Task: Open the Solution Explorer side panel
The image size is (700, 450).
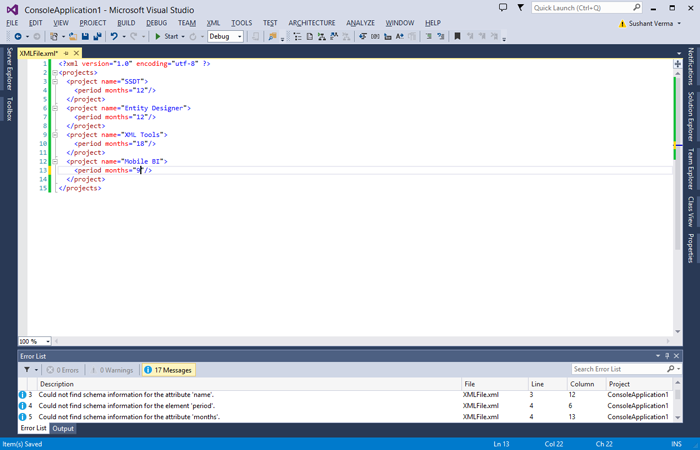Action: (x=690, y=116)
